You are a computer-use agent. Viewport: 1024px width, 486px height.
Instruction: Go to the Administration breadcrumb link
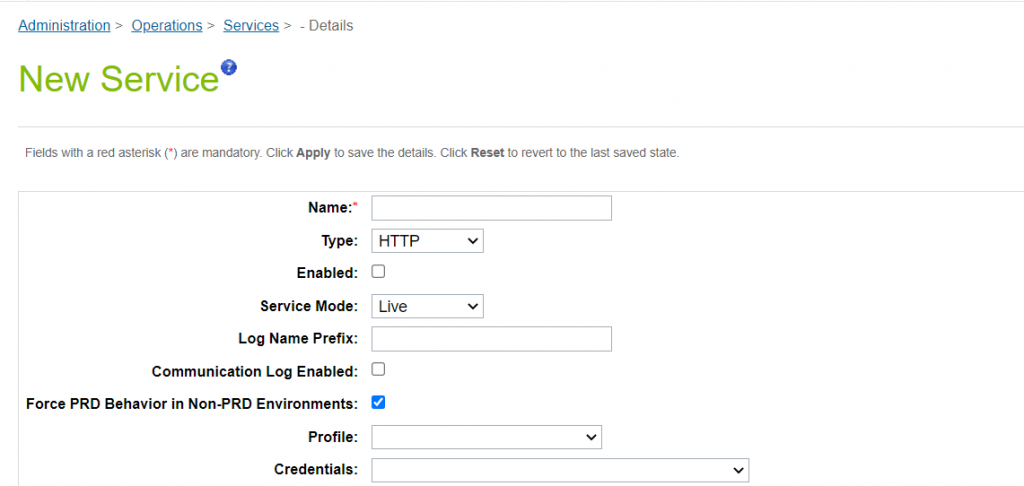[64, 25]
